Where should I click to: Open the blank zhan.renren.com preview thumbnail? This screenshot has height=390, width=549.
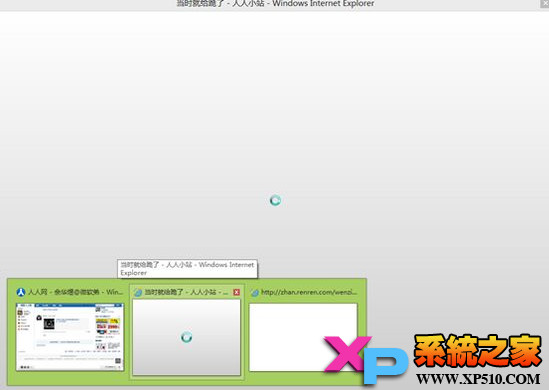[x=303, y=337]
